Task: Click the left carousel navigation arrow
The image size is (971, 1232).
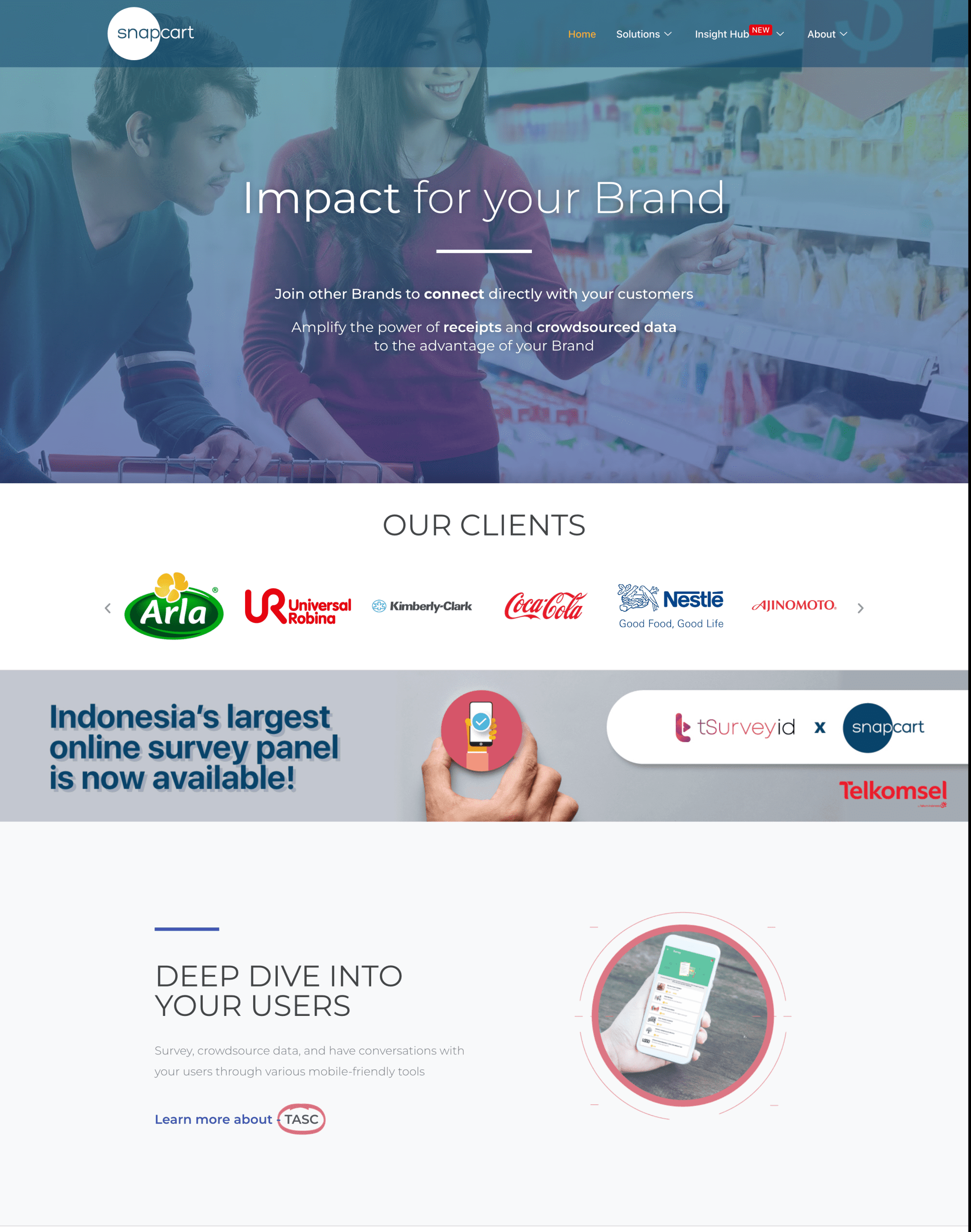Action: 108,607
